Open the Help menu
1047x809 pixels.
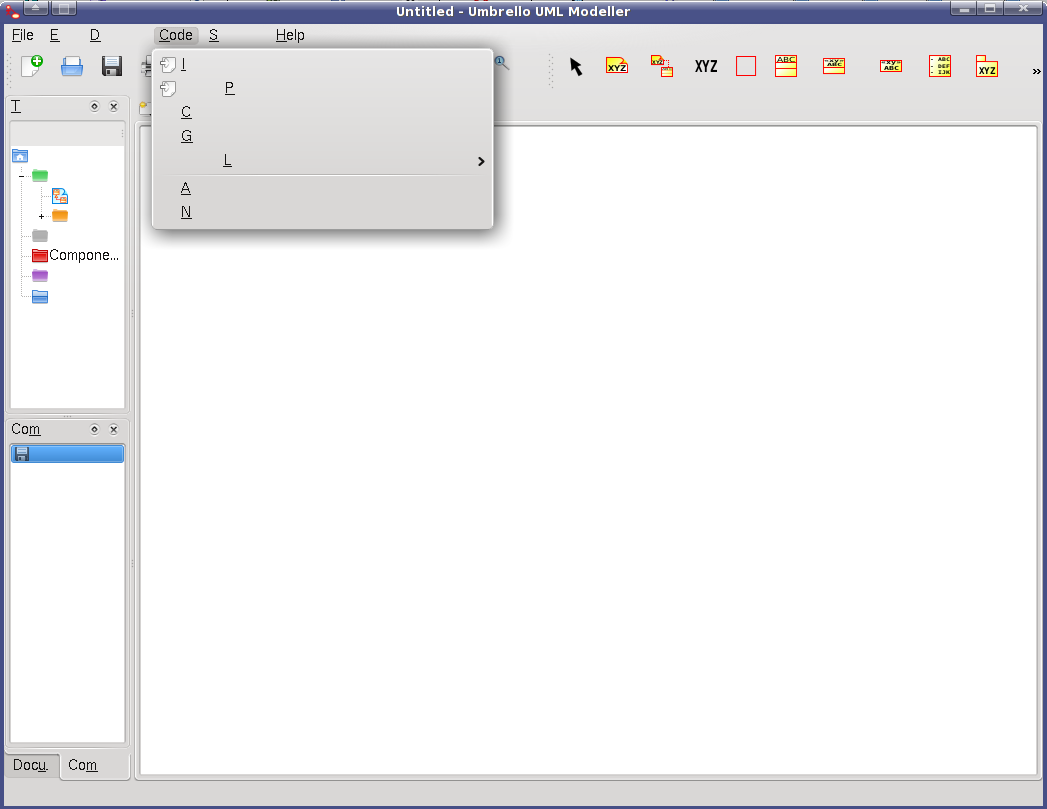[290, 35]
